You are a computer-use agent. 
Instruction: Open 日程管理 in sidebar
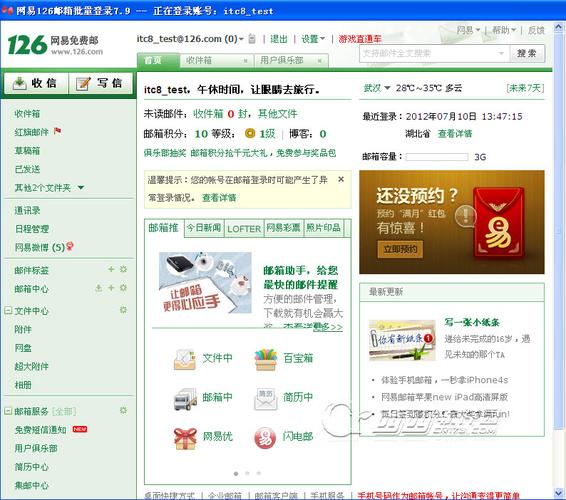[32, 229]
